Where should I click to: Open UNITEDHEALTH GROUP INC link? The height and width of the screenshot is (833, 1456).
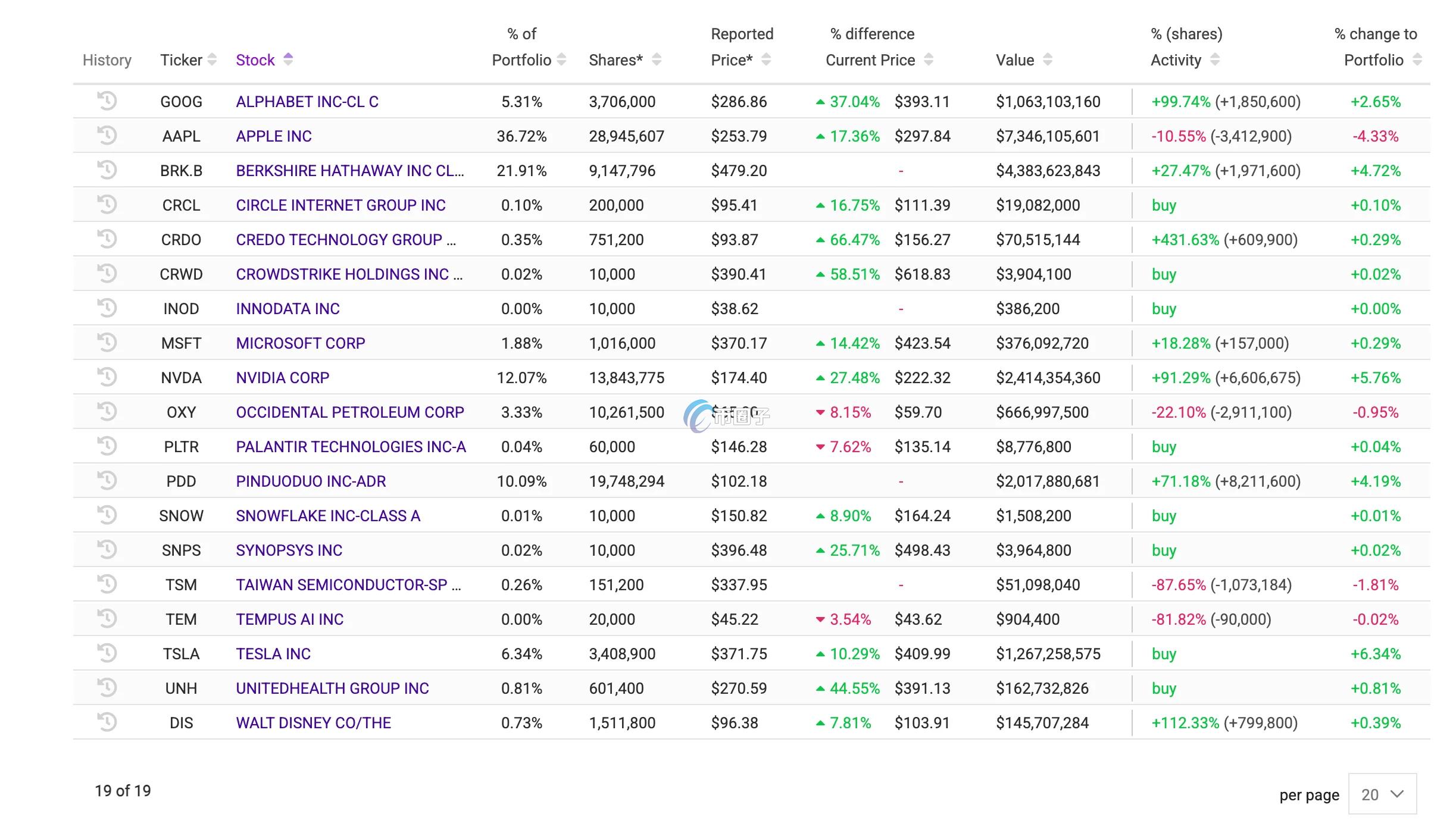332,688
